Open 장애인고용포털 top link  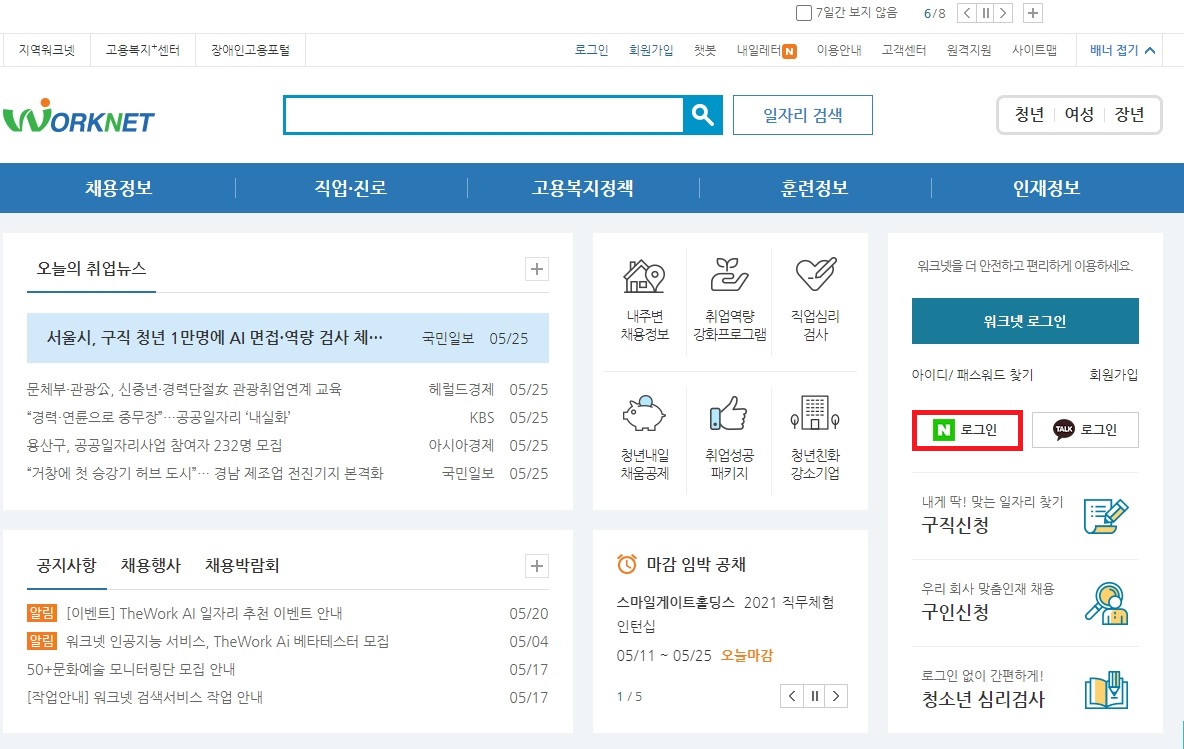click(250, 51)
